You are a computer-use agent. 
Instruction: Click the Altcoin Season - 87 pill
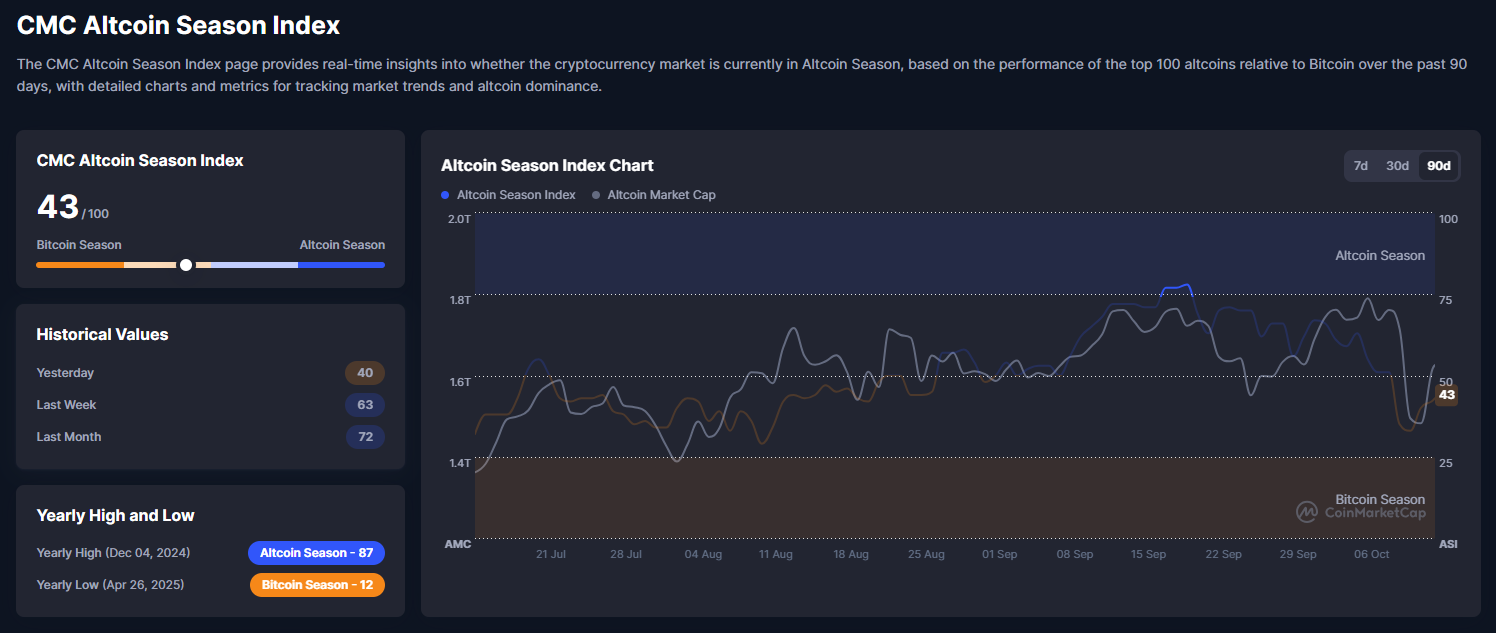(316, 553)
